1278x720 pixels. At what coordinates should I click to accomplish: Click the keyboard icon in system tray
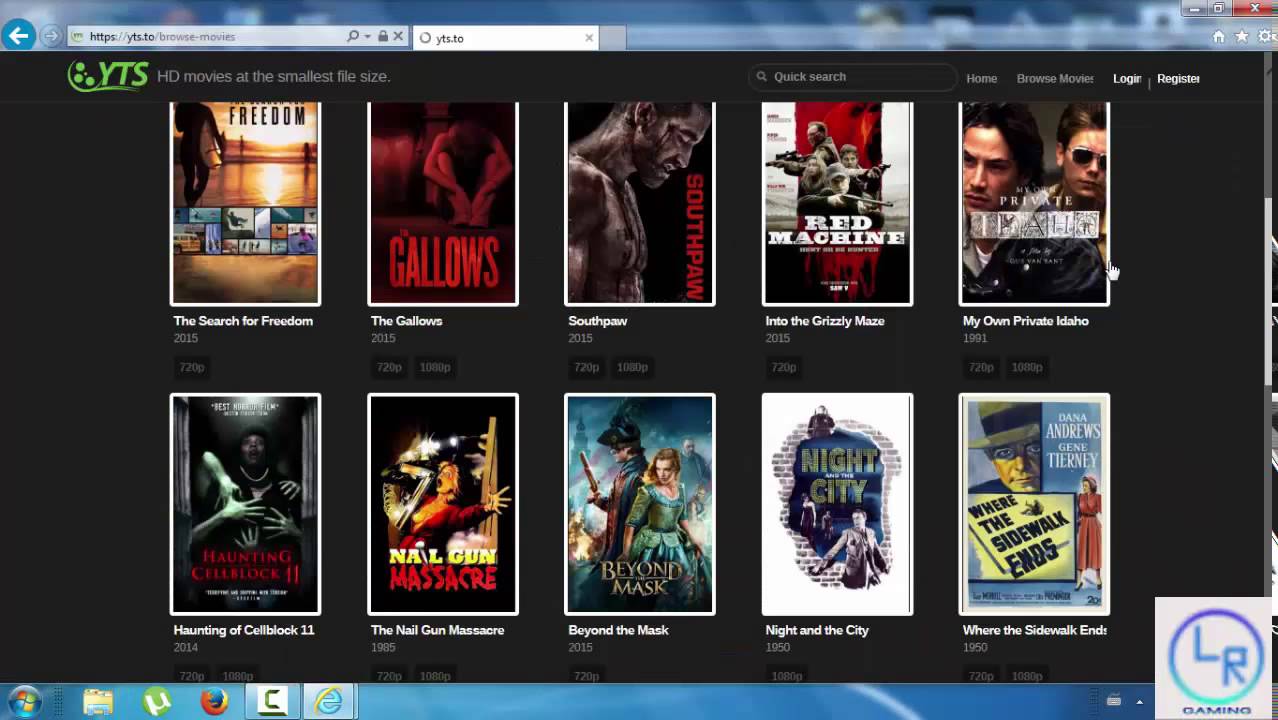1113,701
